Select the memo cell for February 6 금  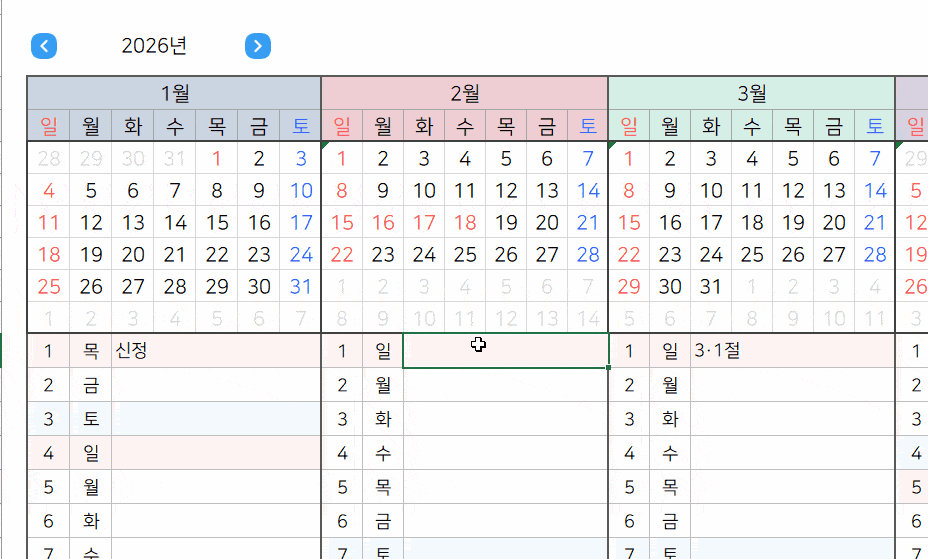(x=506, y=521)
